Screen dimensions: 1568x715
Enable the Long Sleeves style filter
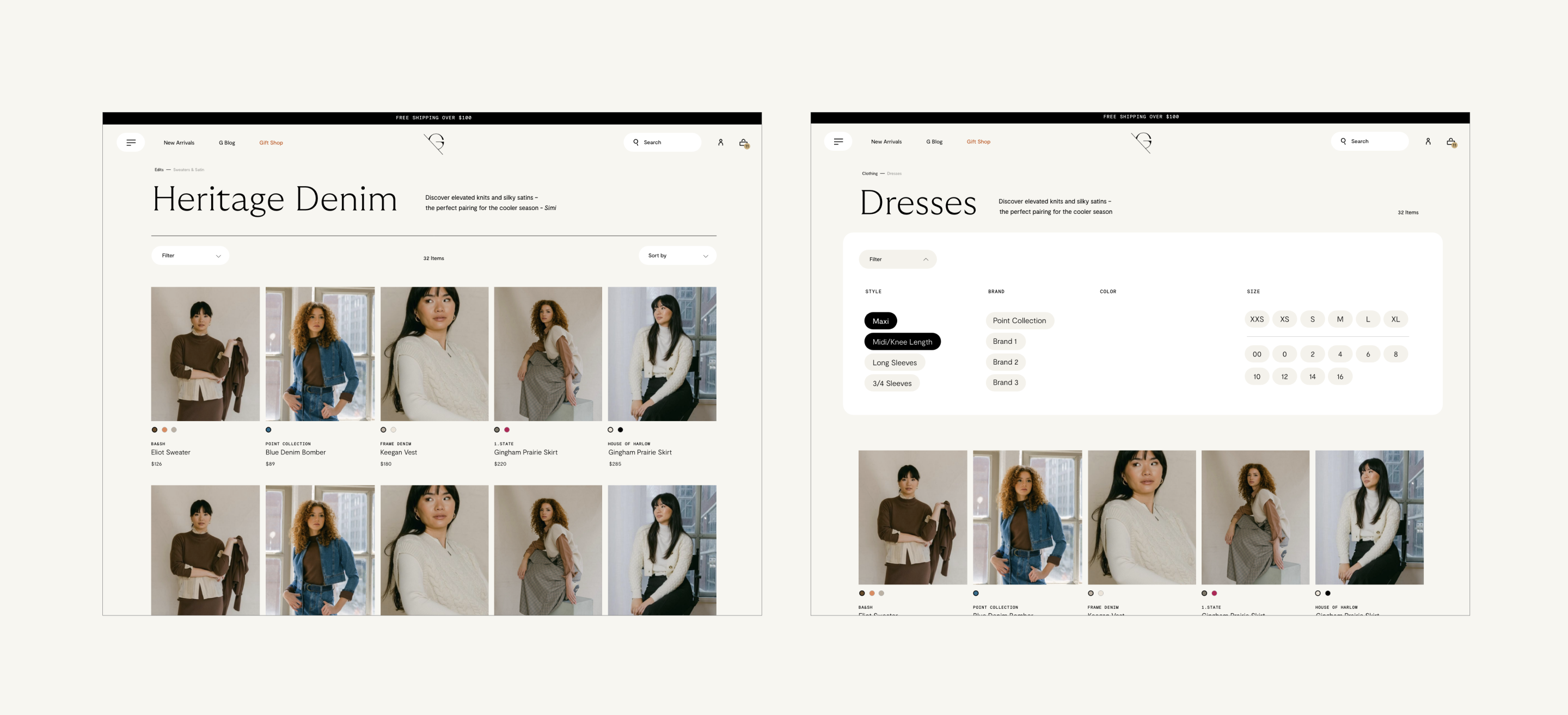pos(894,363)
